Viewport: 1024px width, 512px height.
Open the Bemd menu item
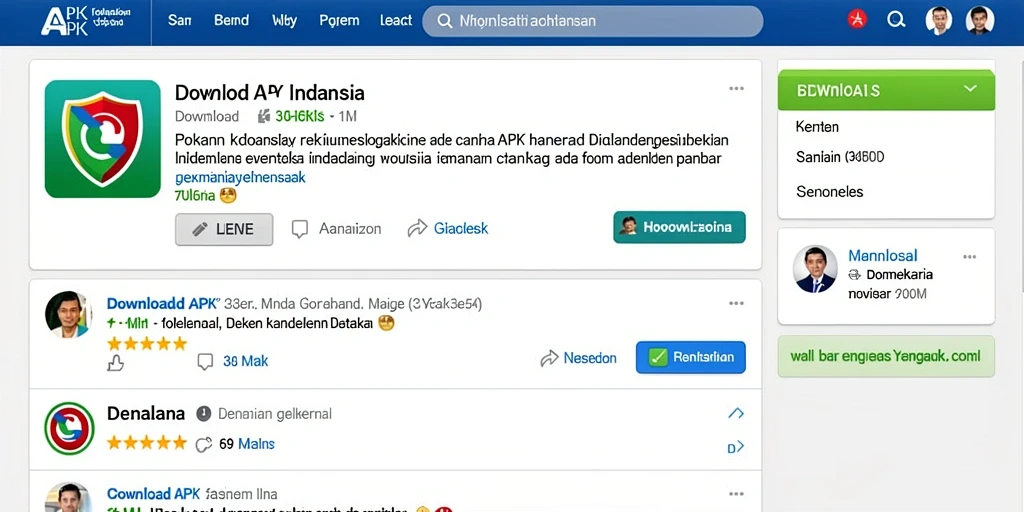(x=231, y=20)
